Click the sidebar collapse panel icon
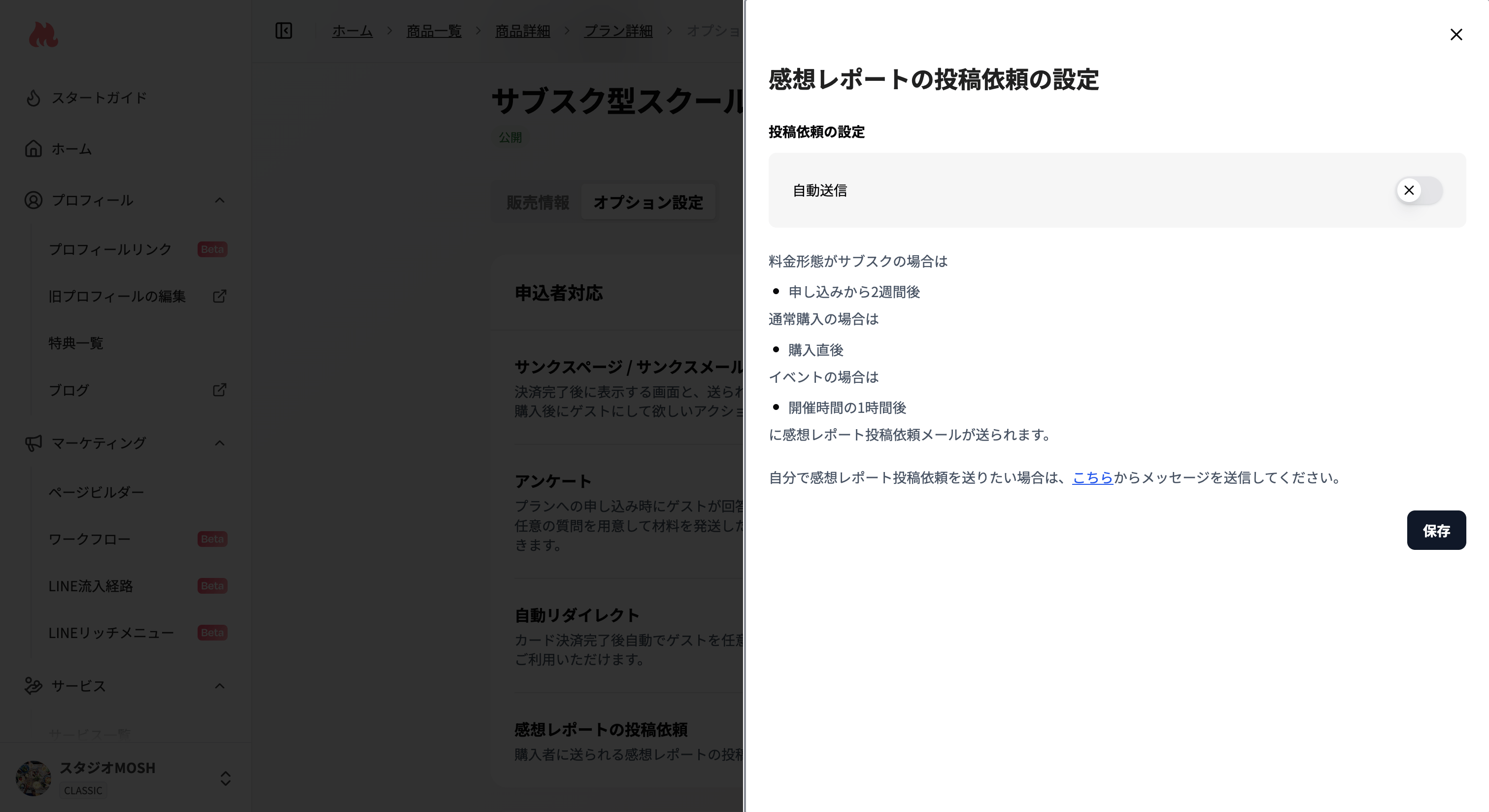 click(x=284, y=31)
